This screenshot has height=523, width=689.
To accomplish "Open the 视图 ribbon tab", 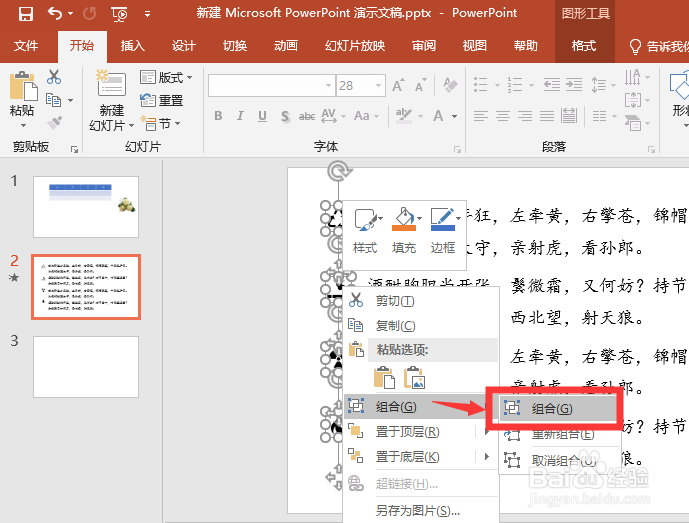I will point(475,46).
